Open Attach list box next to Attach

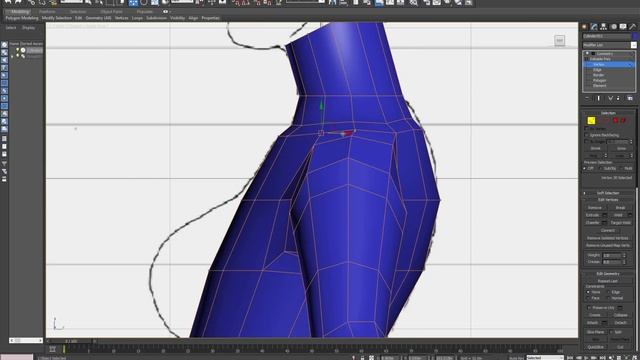click(604, 323)
